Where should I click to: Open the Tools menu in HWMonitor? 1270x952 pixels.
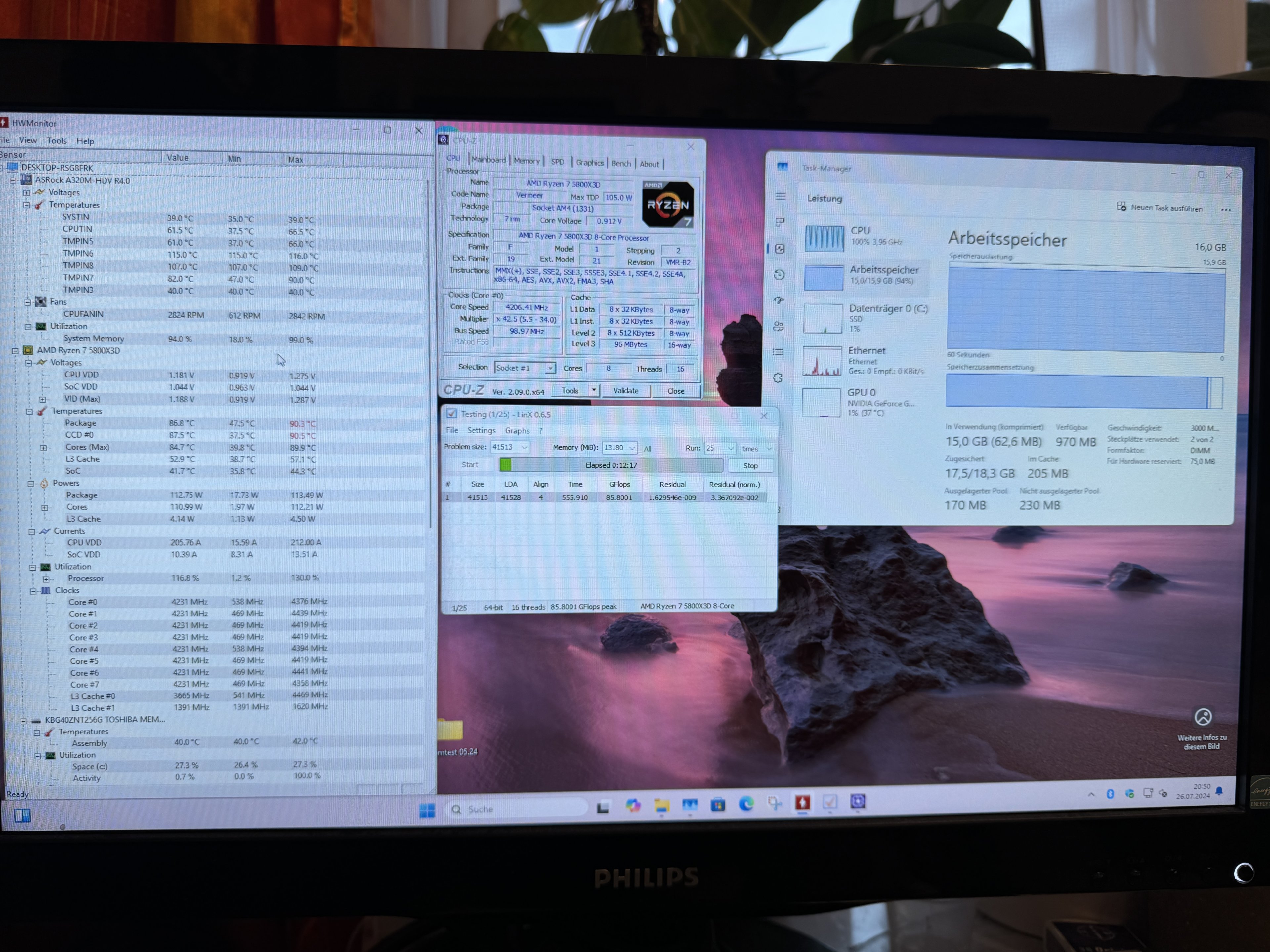click(x=56, y=140)
